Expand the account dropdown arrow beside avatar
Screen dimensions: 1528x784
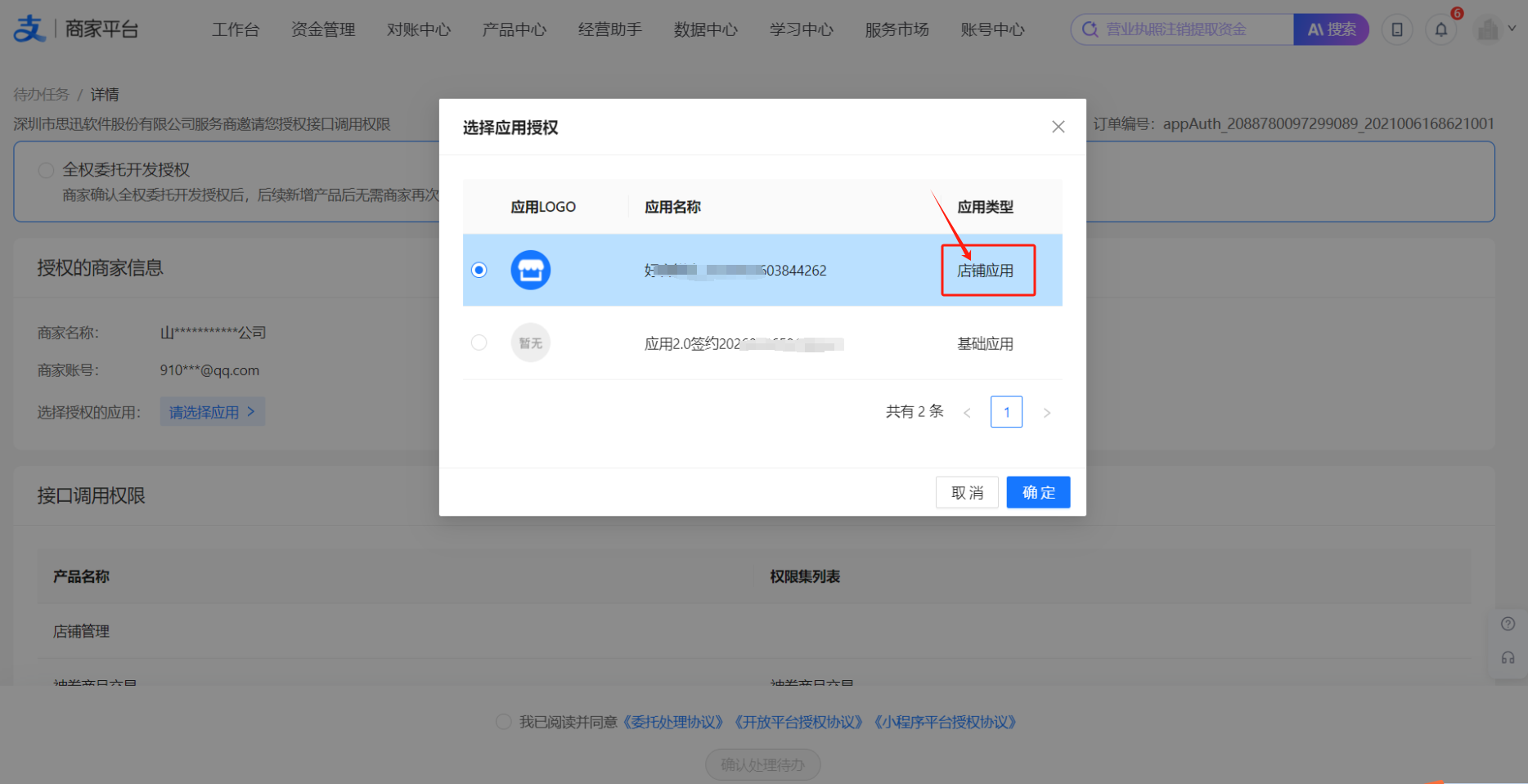pos(1512,29)
